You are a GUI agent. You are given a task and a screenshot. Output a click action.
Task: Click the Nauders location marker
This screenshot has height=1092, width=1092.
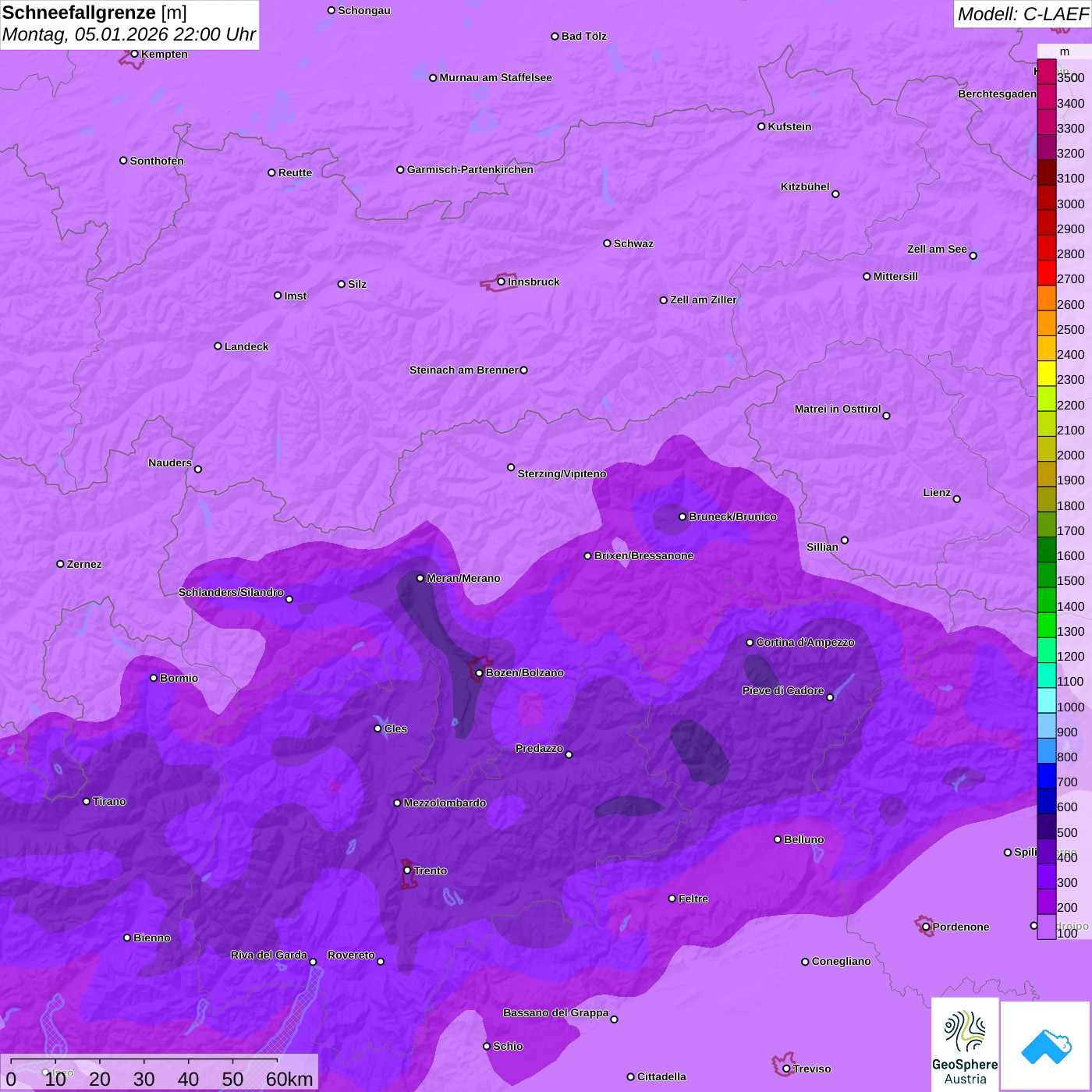click(198, 469)
